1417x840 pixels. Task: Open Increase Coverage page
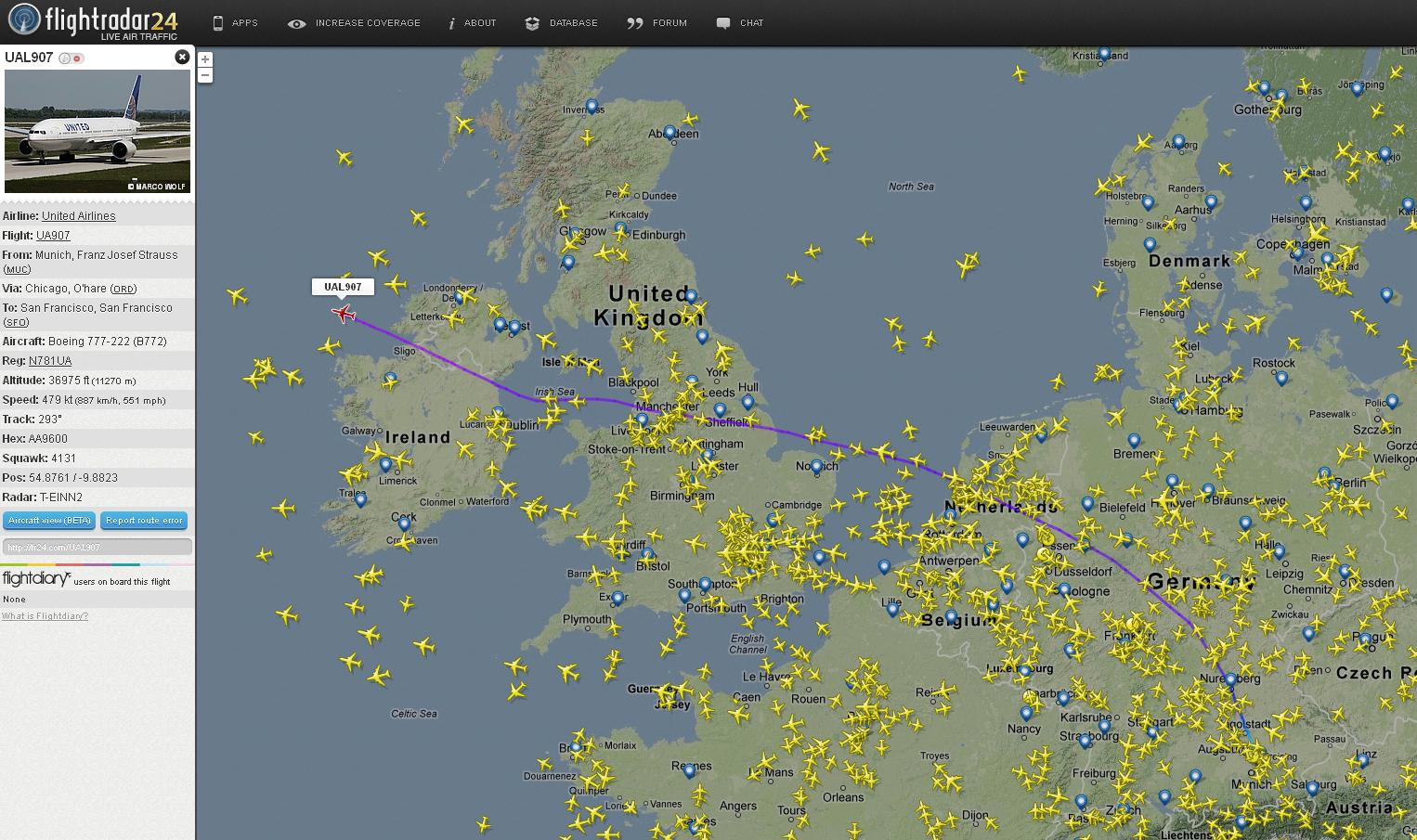pyautogui.click(x=354, y=22)
